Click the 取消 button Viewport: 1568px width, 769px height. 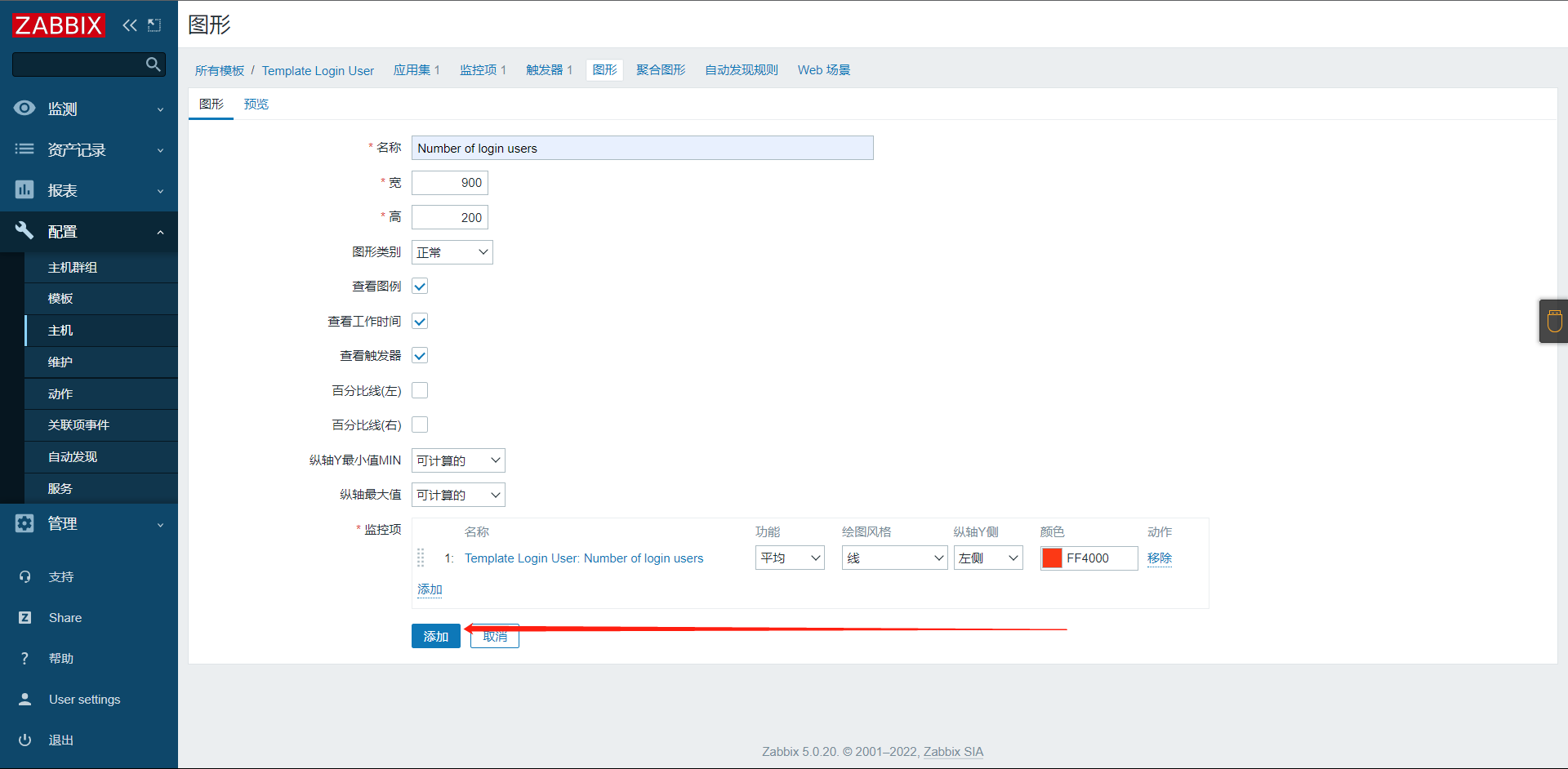coord(495,636)
